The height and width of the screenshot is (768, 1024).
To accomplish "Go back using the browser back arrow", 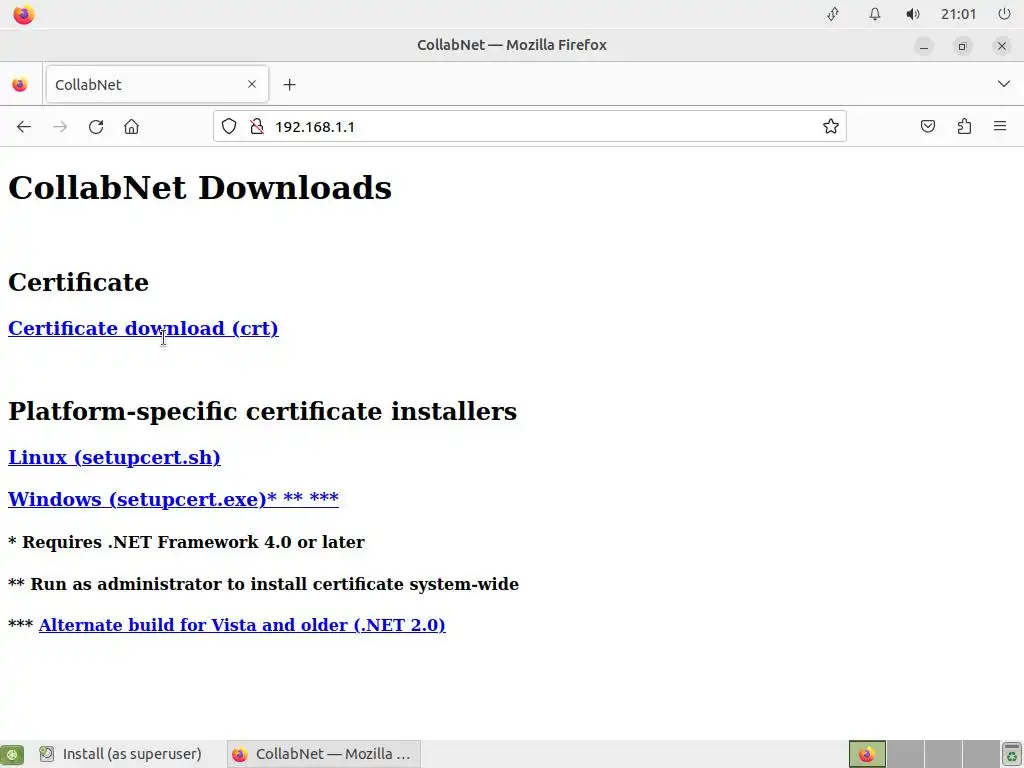I will coord(24,127).
